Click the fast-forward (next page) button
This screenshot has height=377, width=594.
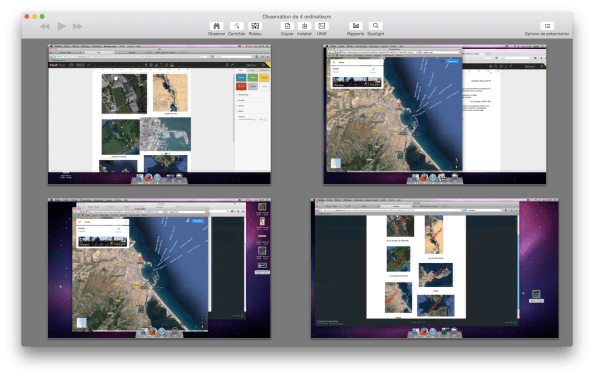coord(78,27)
